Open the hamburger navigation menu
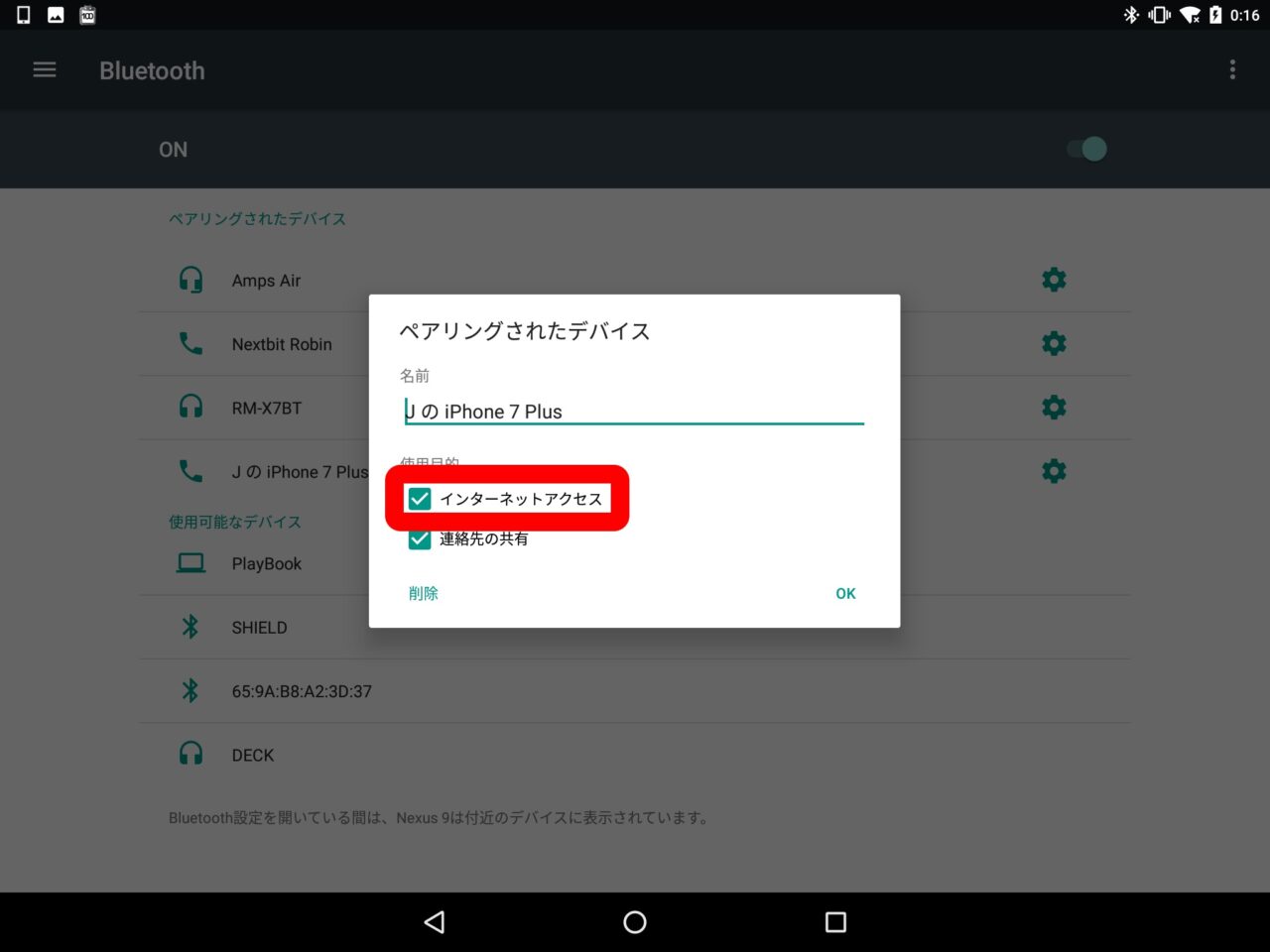This screenshot has width=1270, height=952. (x=45, y=70)
